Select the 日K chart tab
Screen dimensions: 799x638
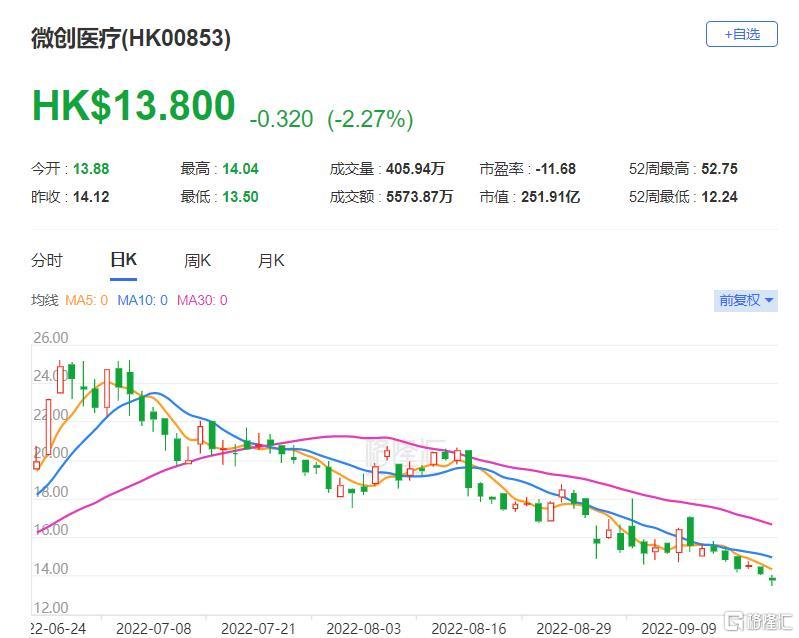coord(123,260)
